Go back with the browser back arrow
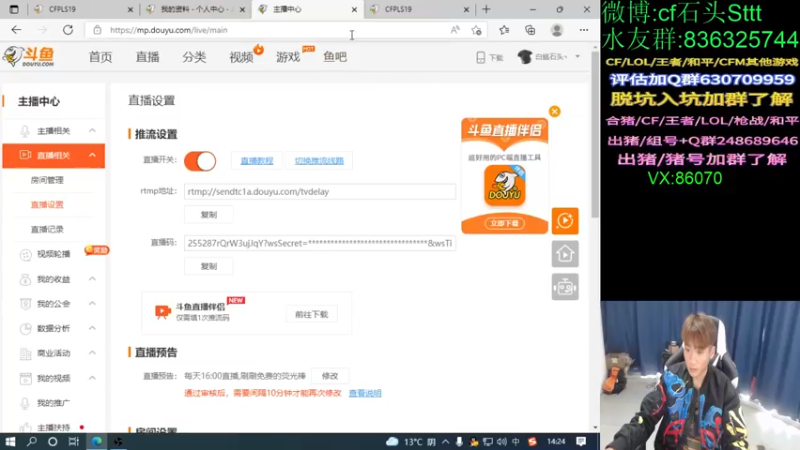The height and width of the screenshot is (450, 800). coord(16,30)
